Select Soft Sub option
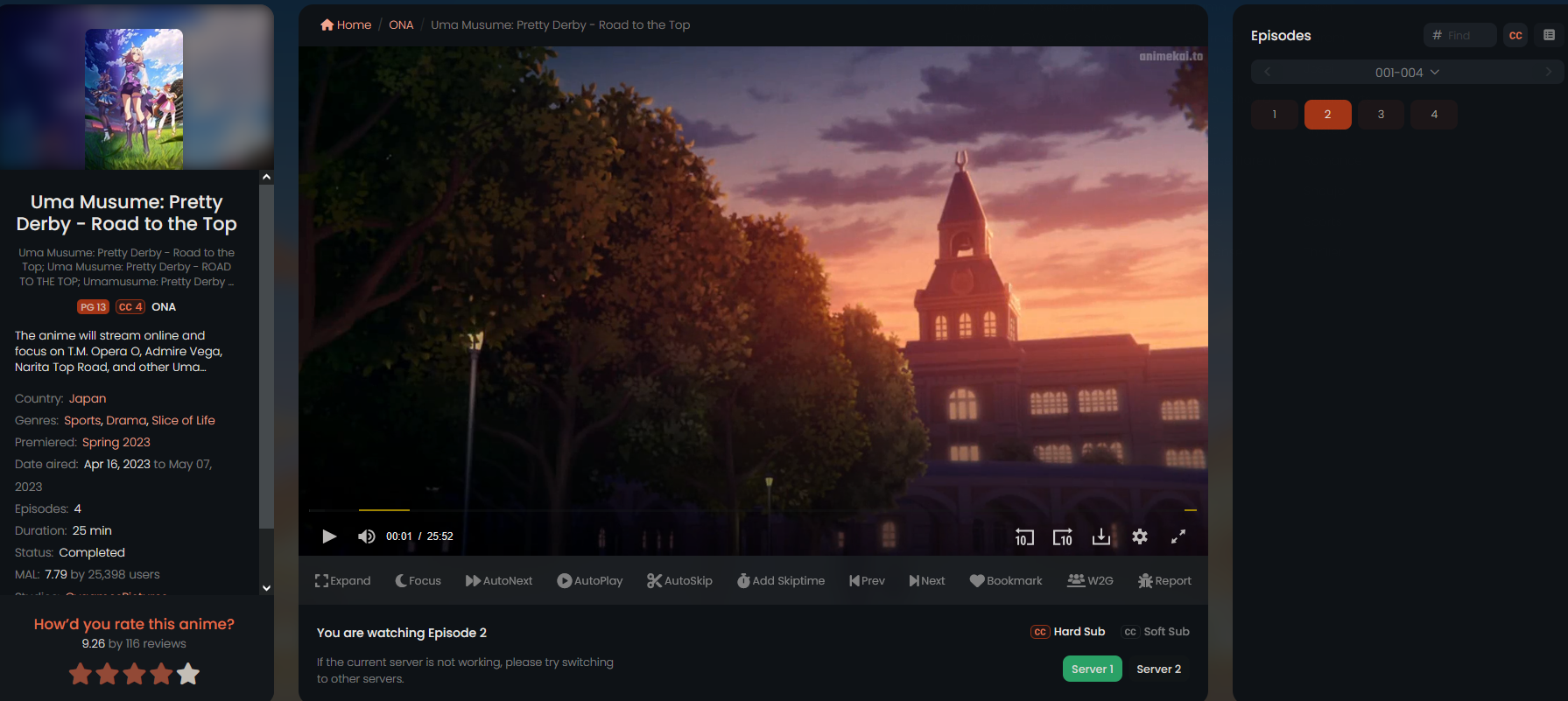The width and height of the screenshot is (1568, 701). [1157, 632]
